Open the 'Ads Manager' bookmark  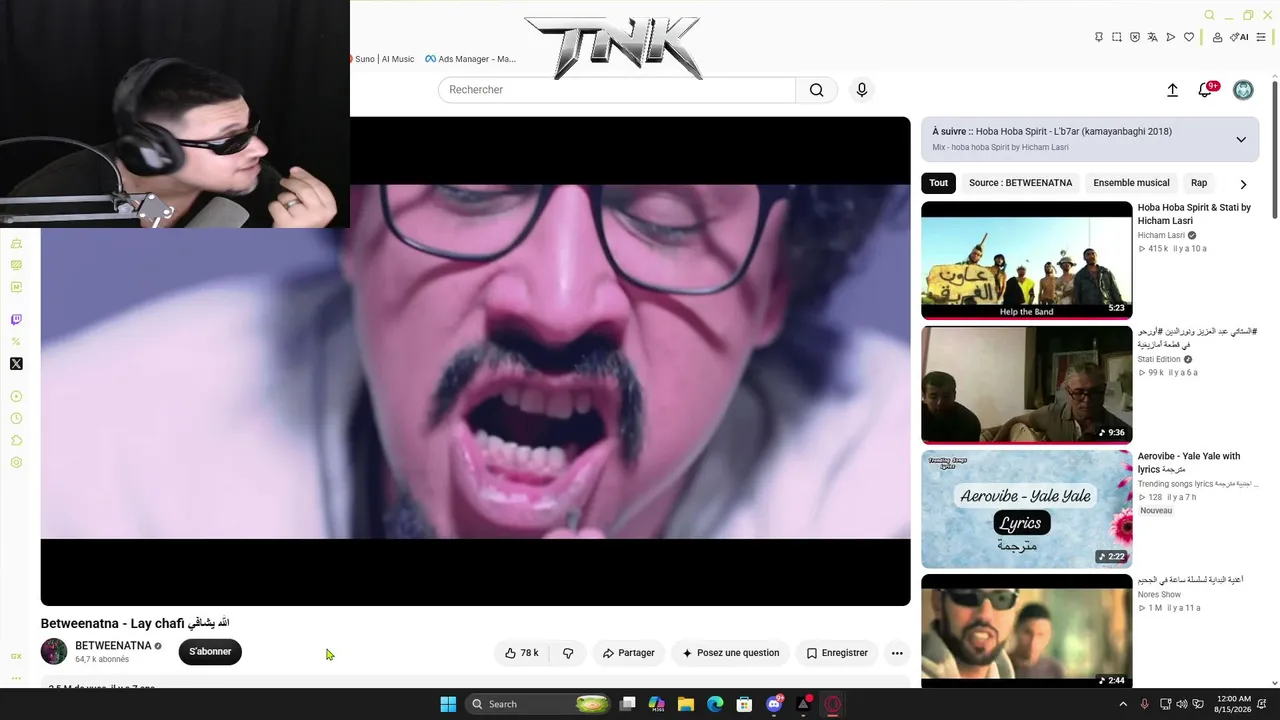[x=471, y=59]
